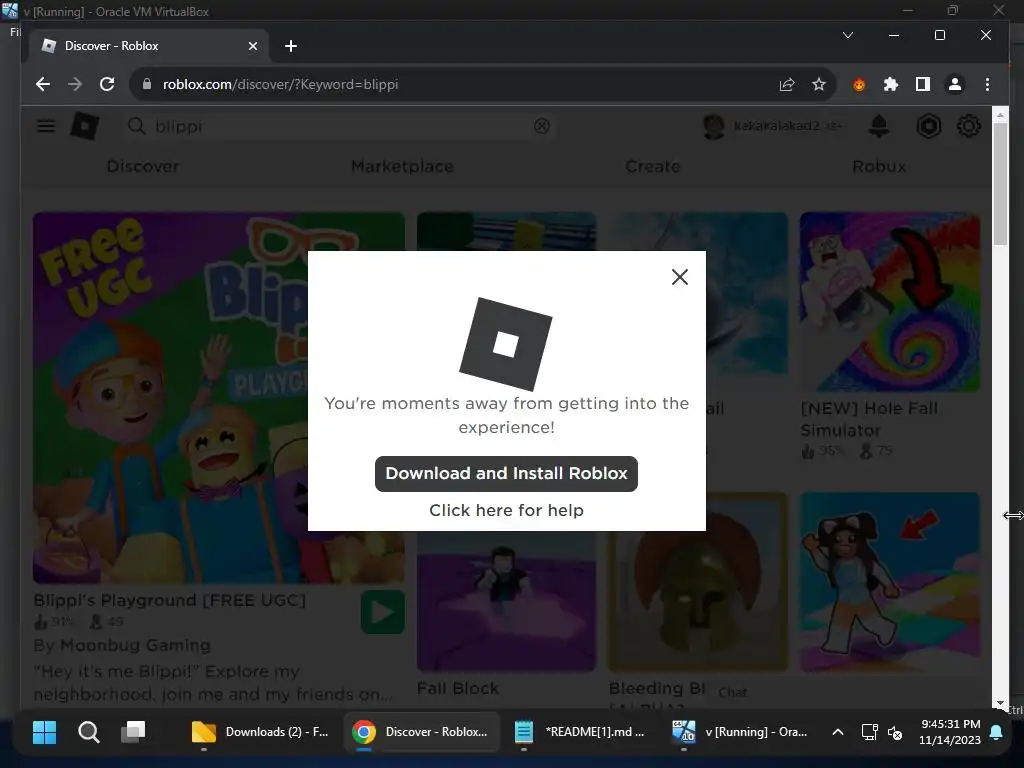Click the browser forward arrow
This screenshot has width=1024, height=768.
pos(75,84)
